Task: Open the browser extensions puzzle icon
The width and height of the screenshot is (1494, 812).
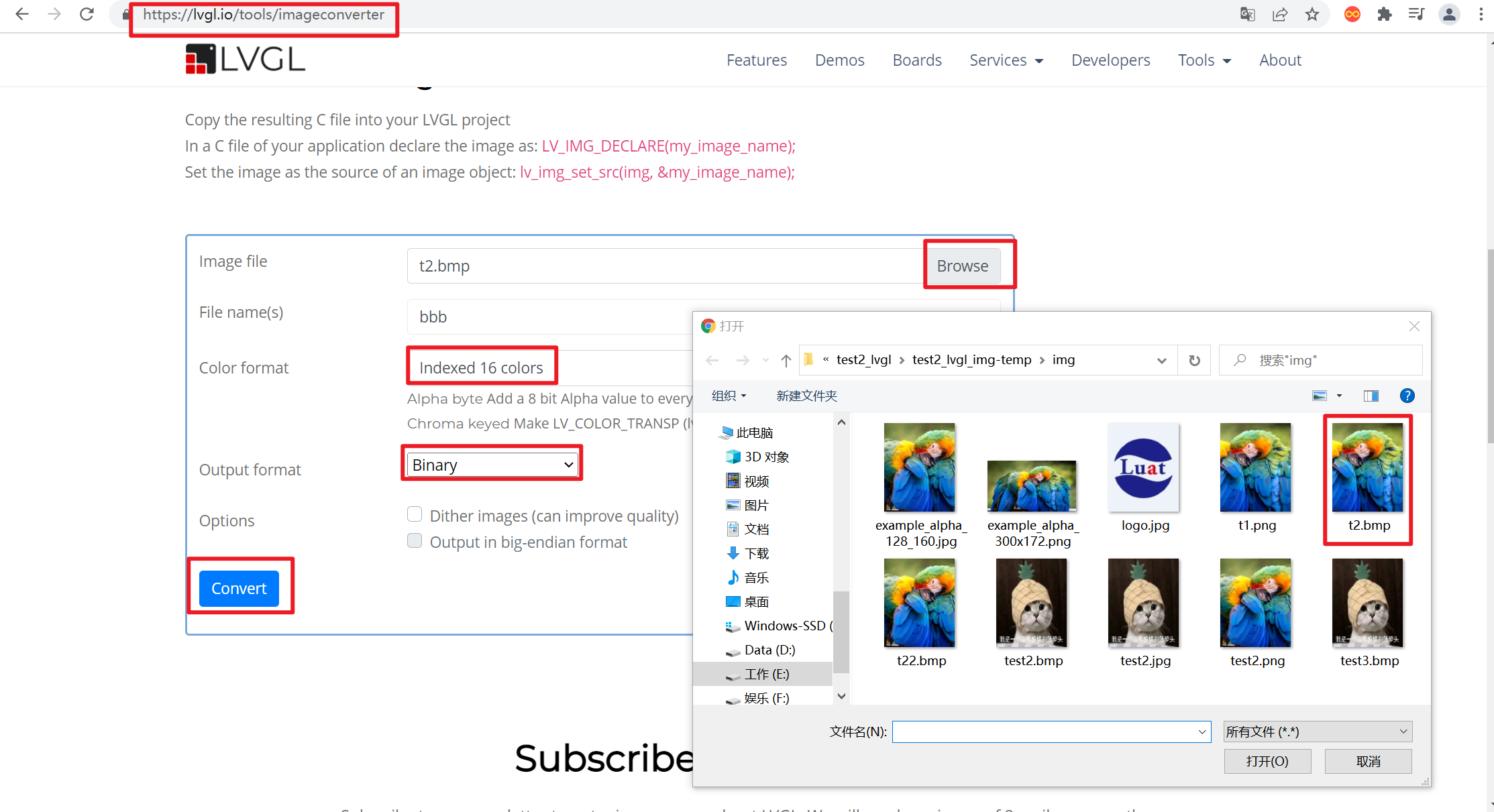Action: pyautogui.click(x=1384, y=14)
